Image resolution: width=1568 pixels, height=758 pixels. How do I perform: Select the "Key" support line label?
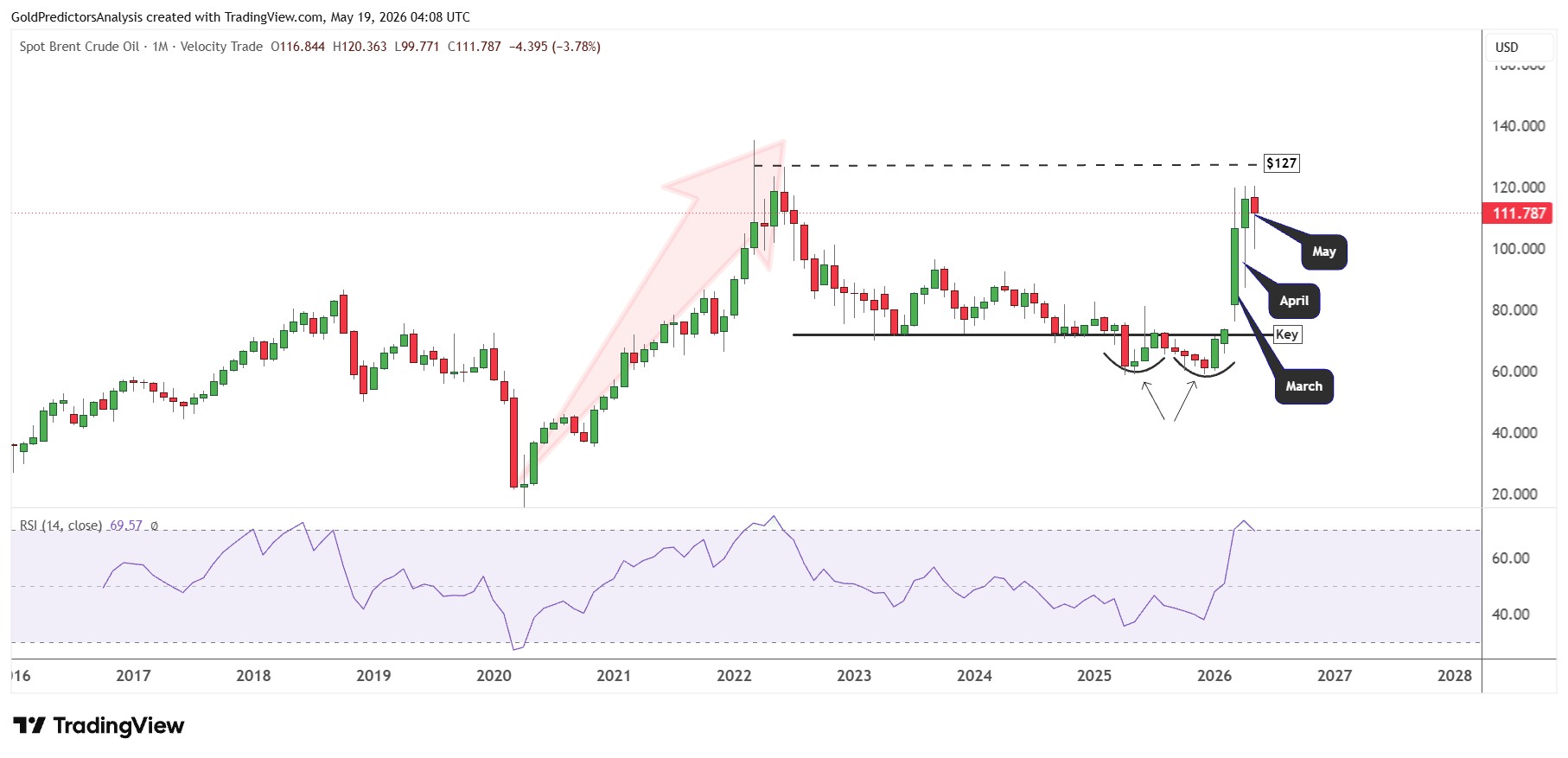(x=1287, y=334)
